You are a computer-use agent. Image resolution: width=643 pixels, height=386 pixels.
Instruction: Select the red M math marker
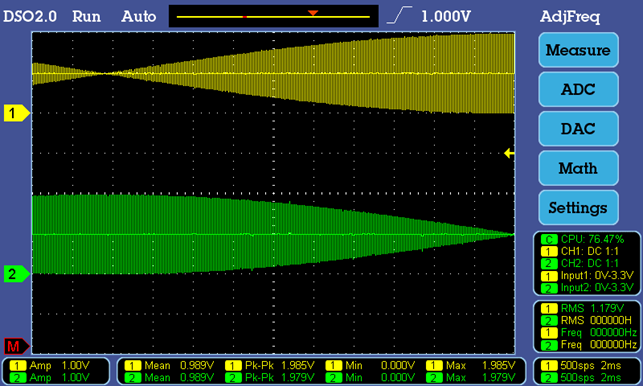click(16, 346)
